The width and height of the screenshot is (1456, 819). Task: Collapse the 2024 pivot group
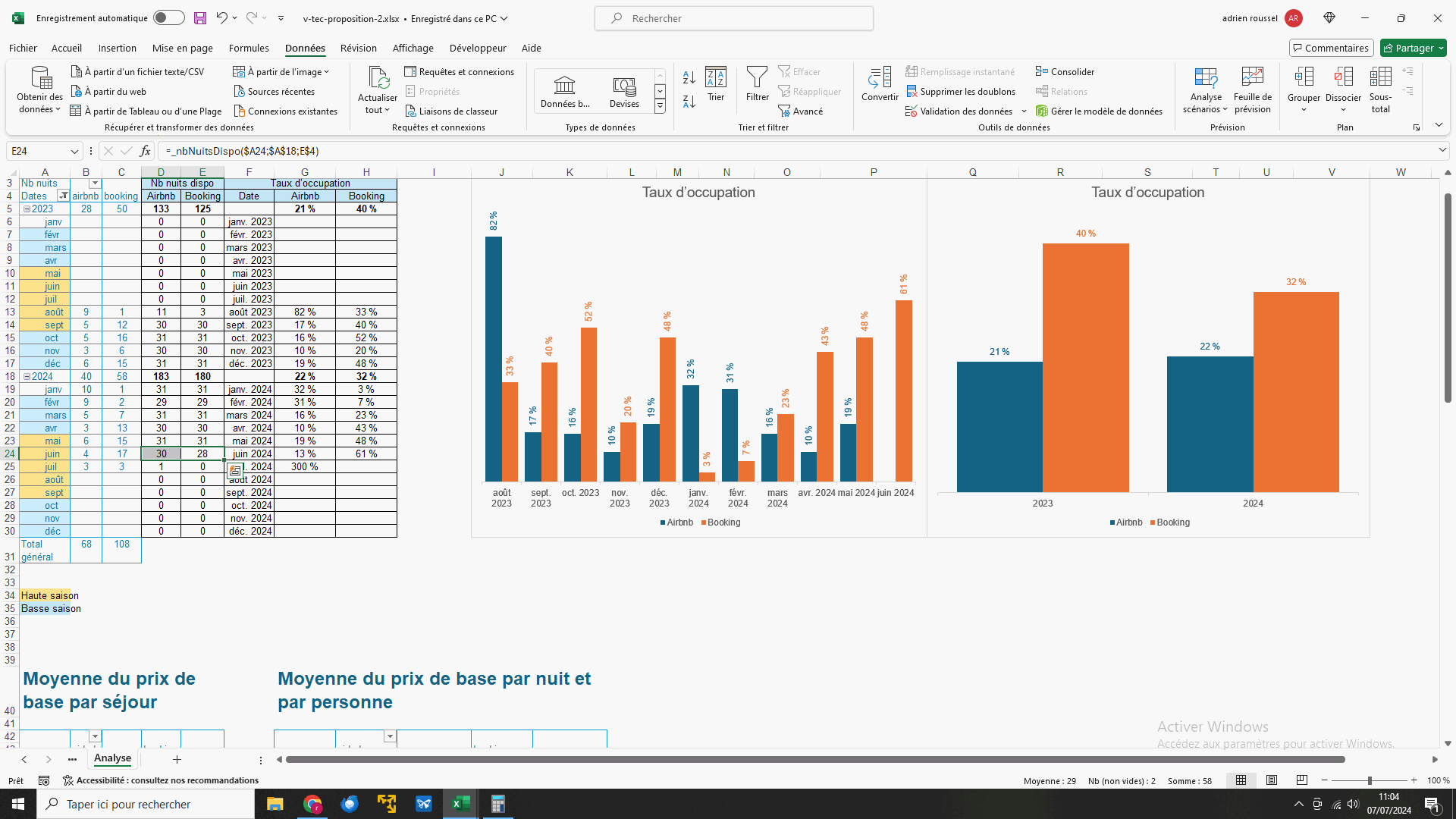tap(27, 376)
